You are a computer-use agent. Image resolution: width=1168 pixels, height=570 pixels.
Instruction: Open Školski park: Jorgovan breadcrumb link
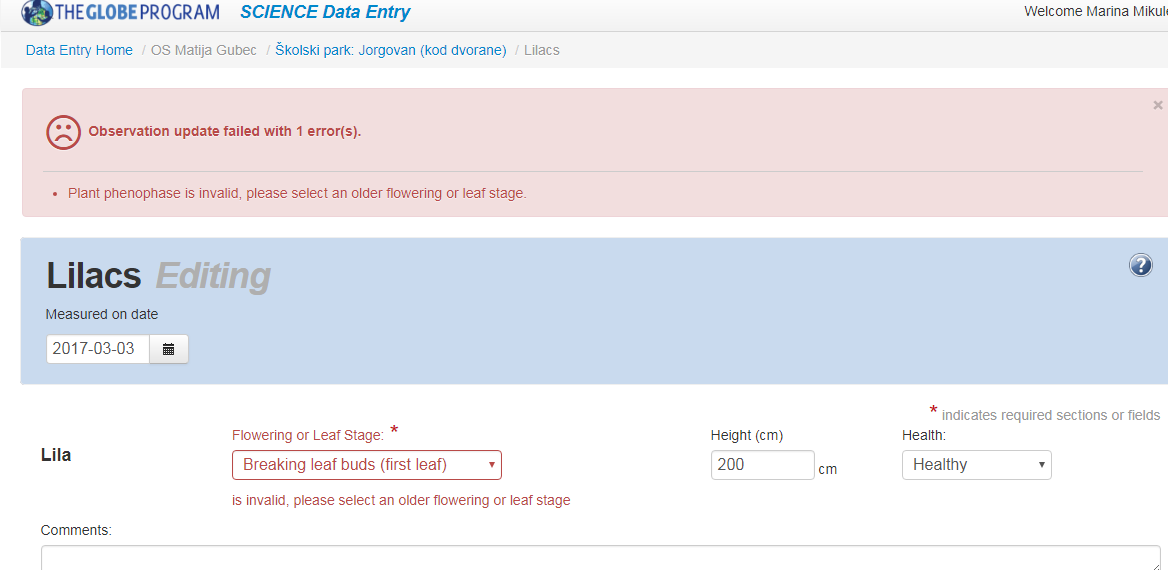[391, 50]
